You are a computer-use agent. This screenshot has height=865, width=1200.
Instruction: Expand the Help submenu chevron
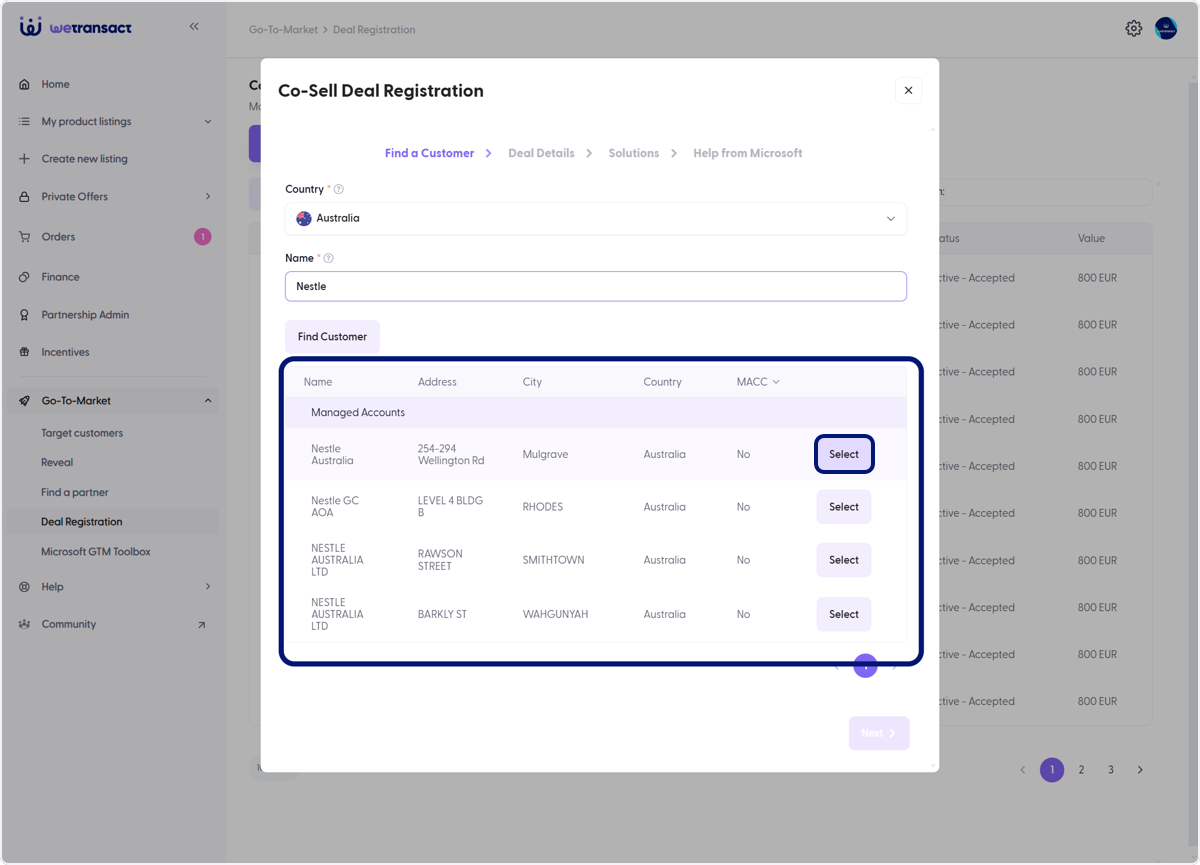(x=208, y=587)
